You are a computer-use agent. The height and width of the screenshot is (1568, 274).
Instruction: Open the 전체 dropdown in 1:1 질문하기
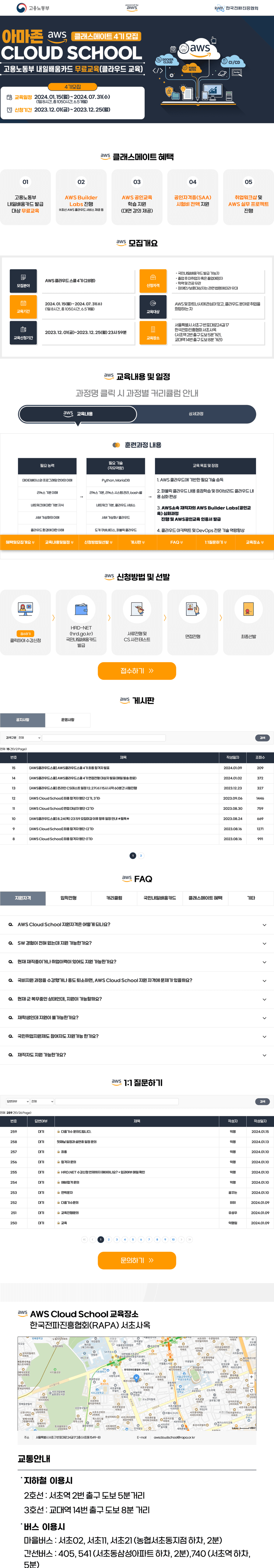pyautogui.click(x=42, y=1101)
